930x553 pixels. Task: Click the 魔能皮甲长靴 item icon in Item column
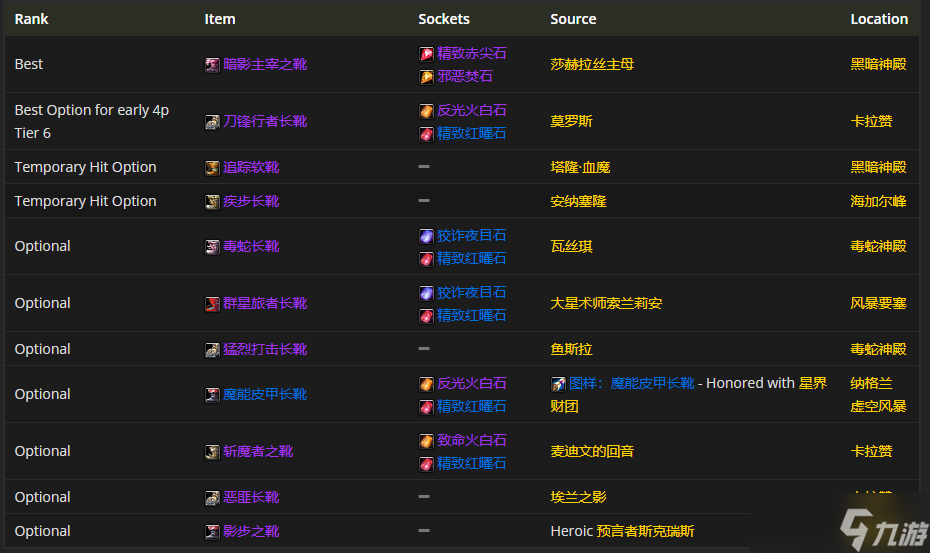pyautogui.click(x=212, y=395)
